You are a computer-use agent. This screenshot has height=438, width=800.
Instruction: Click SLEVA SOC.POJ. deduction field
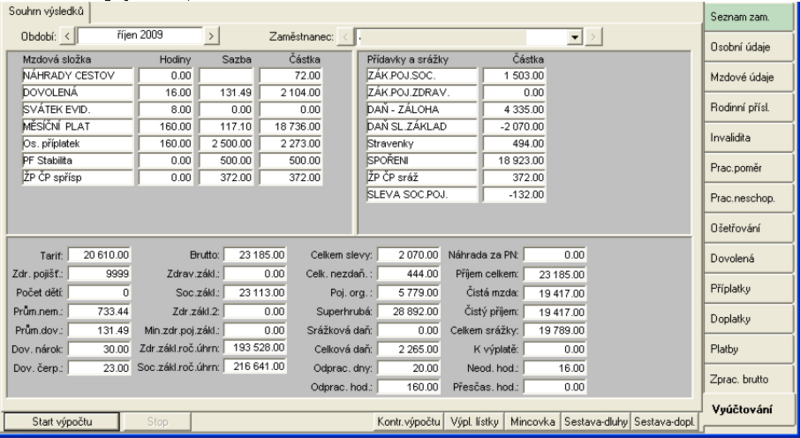coord(422,194)
